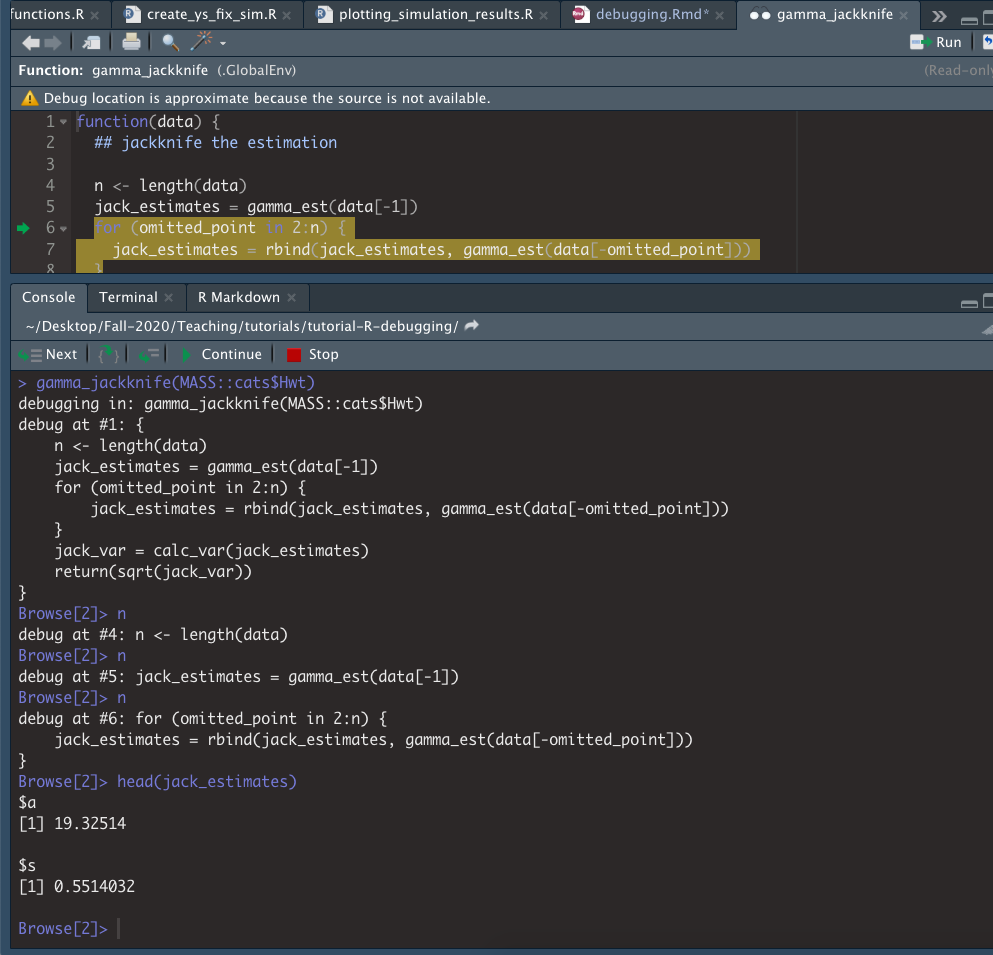Execute the Next debug line
The height and width of the screenshot is (955, 993).
pyautogui.click(x=47, y=355)
